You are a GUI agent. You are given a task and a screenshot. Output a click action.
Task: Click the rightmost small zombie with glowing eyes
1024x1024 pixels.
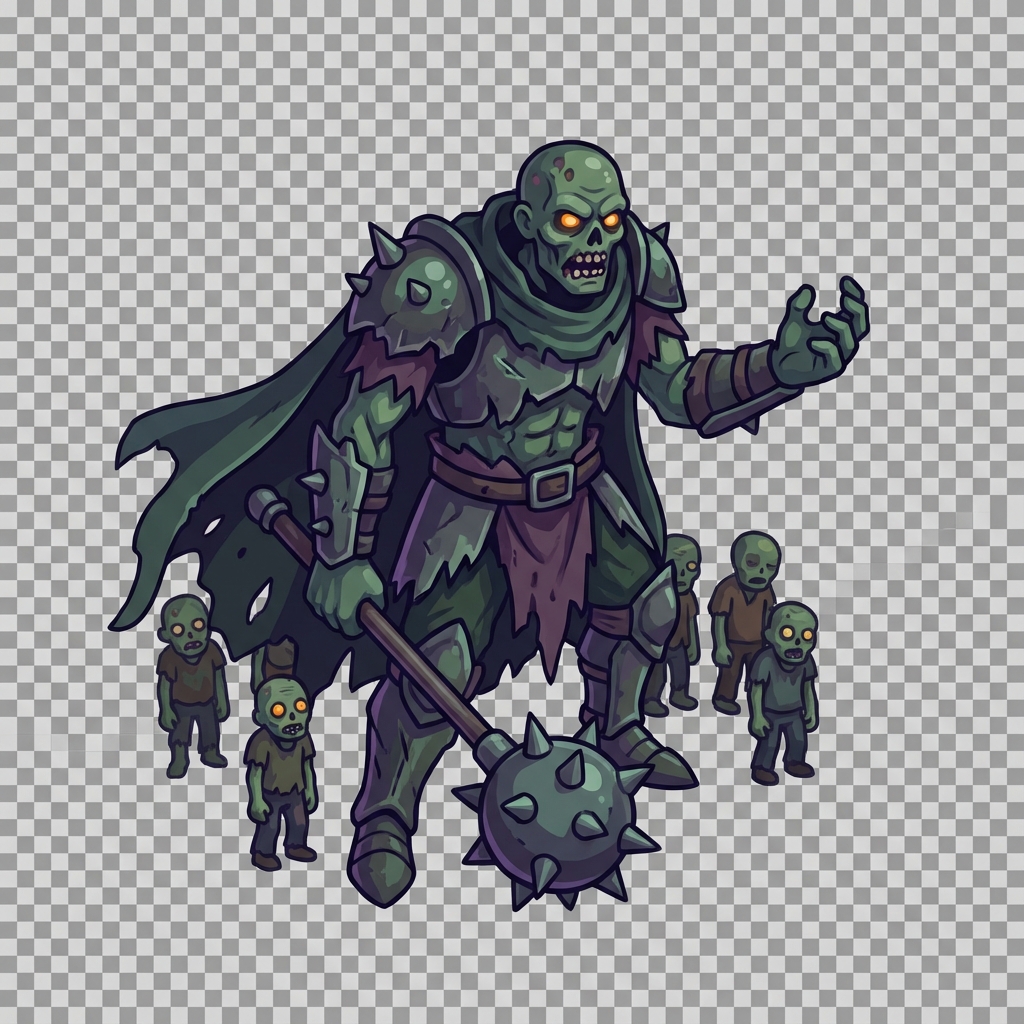[786, 690]
